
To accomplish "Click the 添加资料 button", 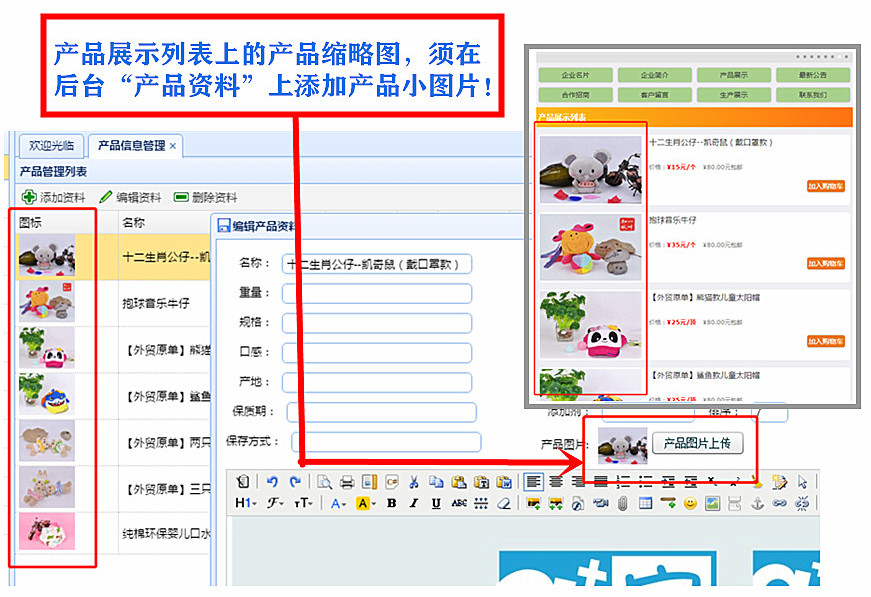I will pyautogui.click(x=53, y=197).
